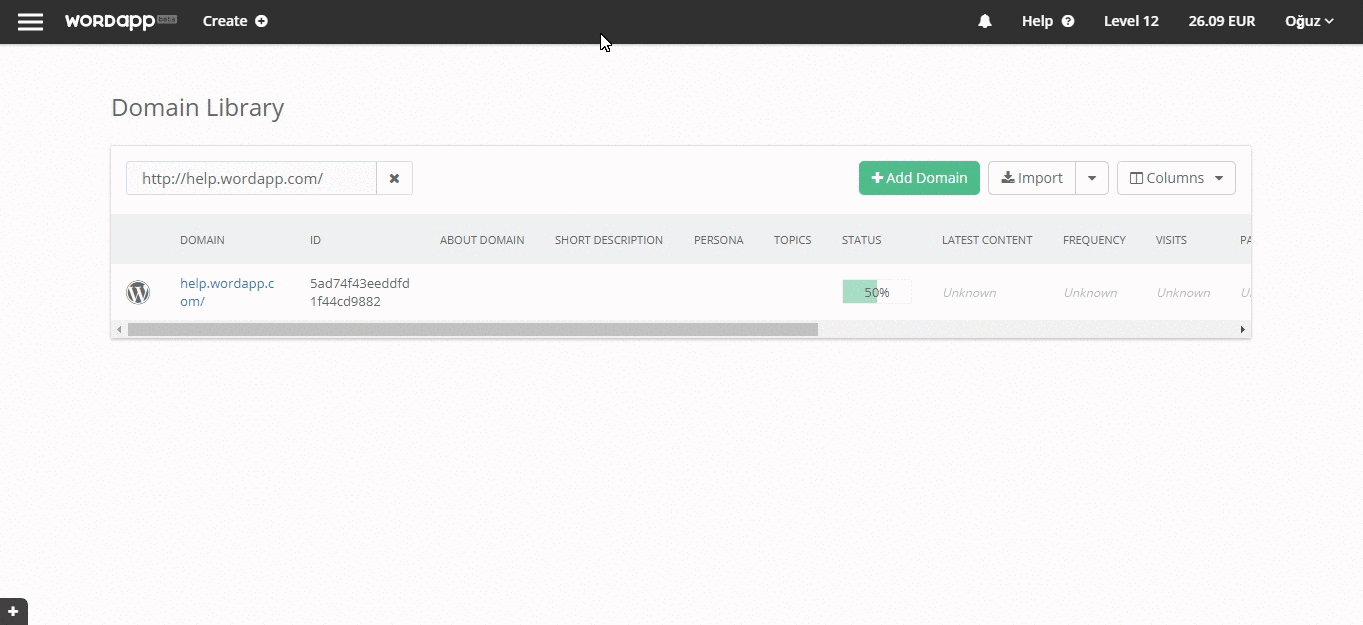This screenshot has height=625, width=1363.
Task: Sort by the Persona column header
Action: coord(719,240)
